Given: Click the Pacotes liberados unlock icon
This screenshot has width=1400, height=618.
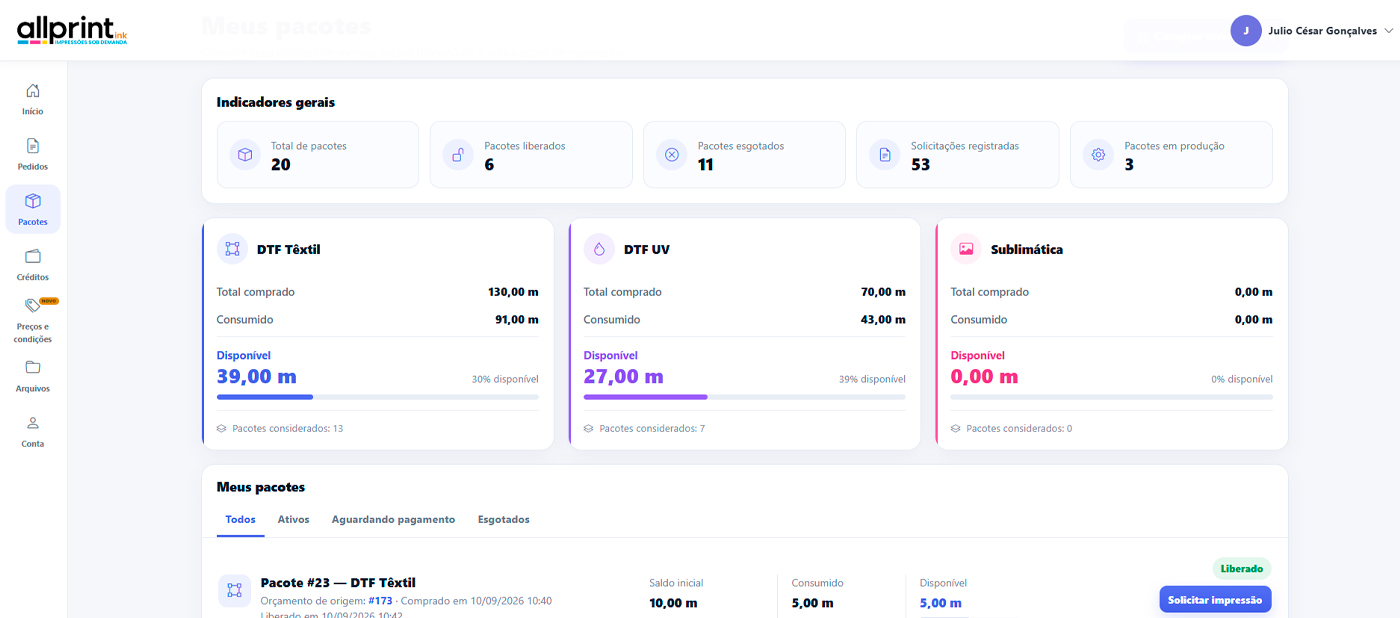Looking at the screenshot, I should pos(458,155).
